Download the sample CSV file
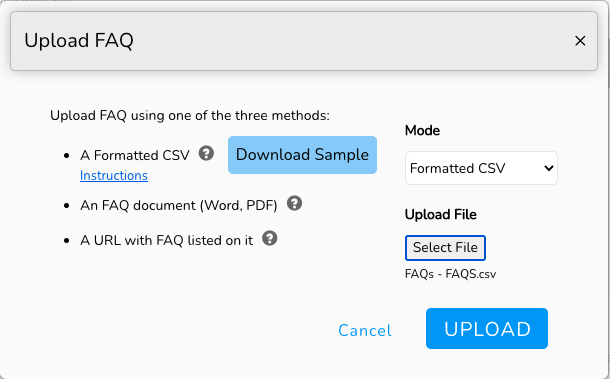The height and width of the screenshot is (379, 610). [302, 155]
